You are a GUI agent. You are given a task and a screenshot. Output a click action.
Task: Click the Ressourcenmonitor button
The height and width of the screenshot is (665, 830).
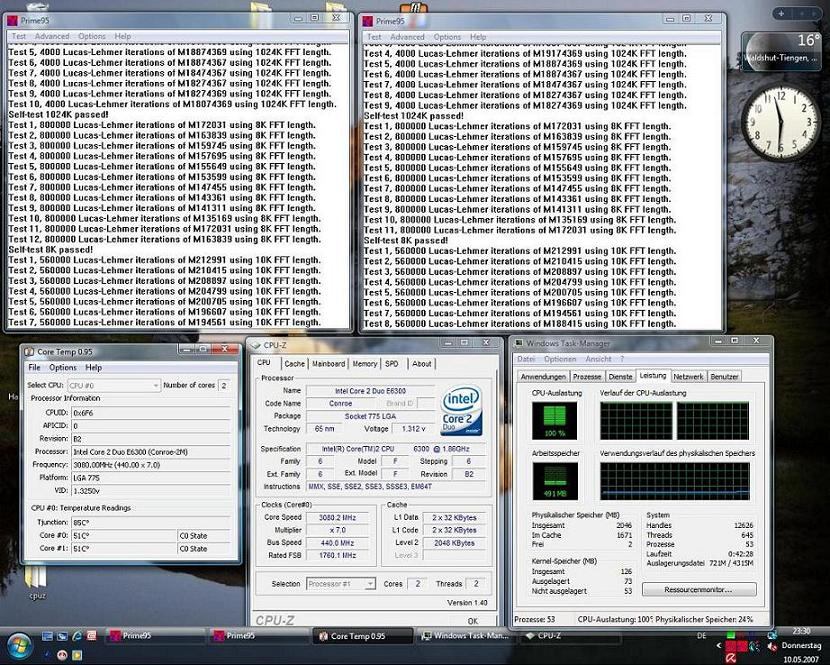699,589
